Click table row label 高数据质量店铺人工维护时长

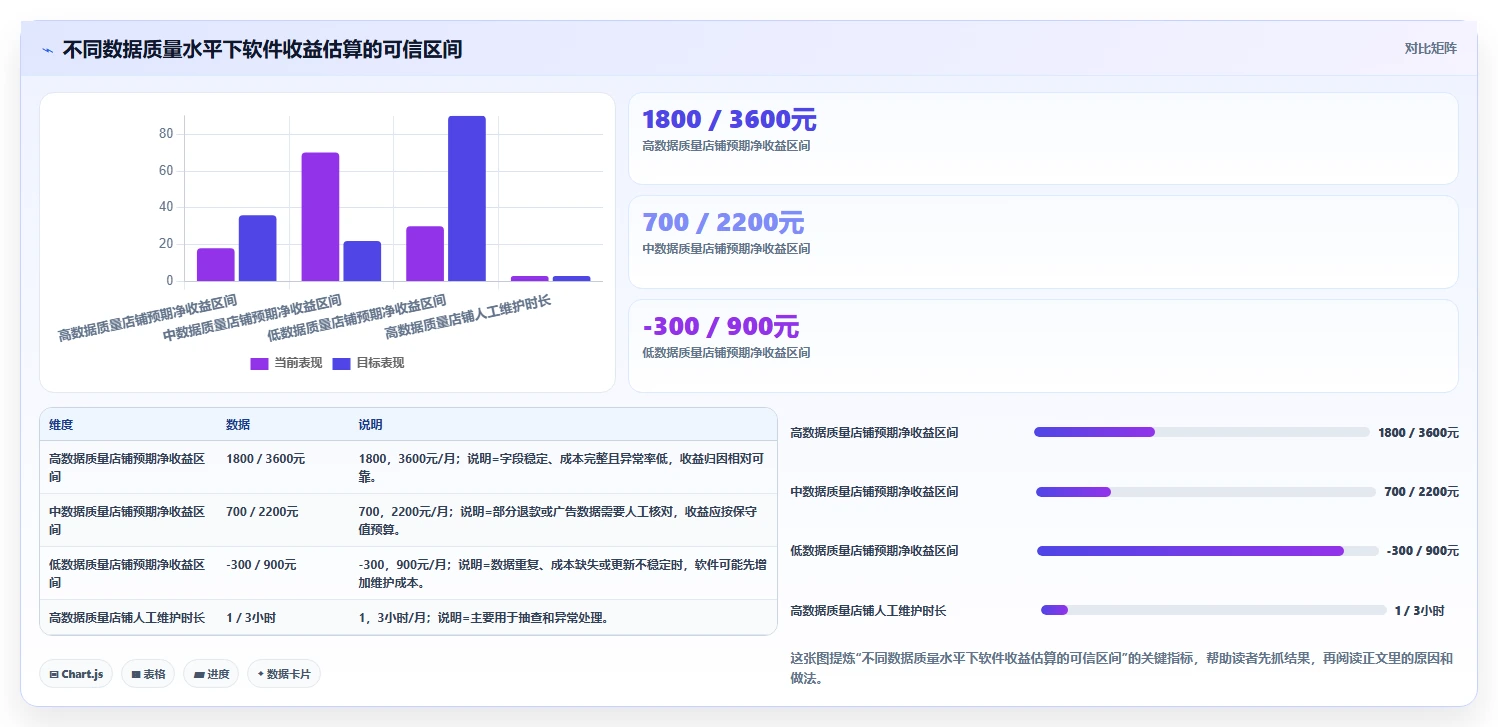pos(127,618)
